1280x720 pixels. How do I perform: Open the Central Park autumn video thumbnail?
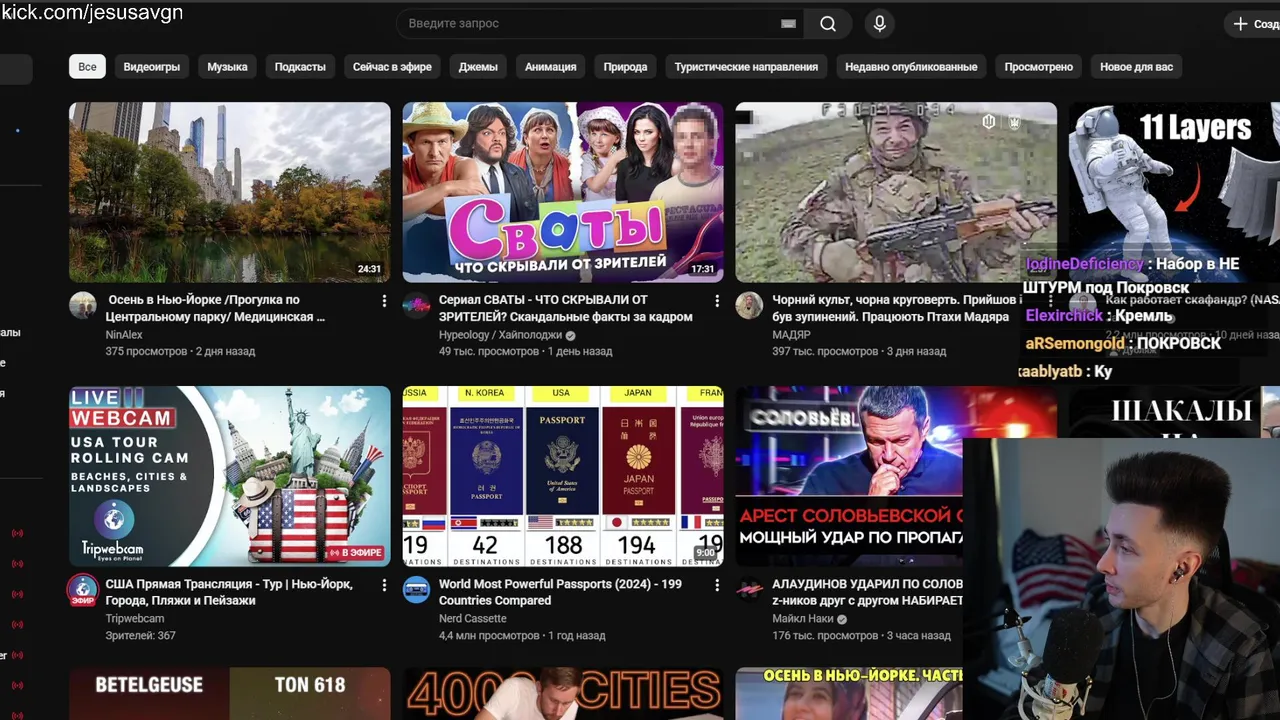click(x=229, y=192)
